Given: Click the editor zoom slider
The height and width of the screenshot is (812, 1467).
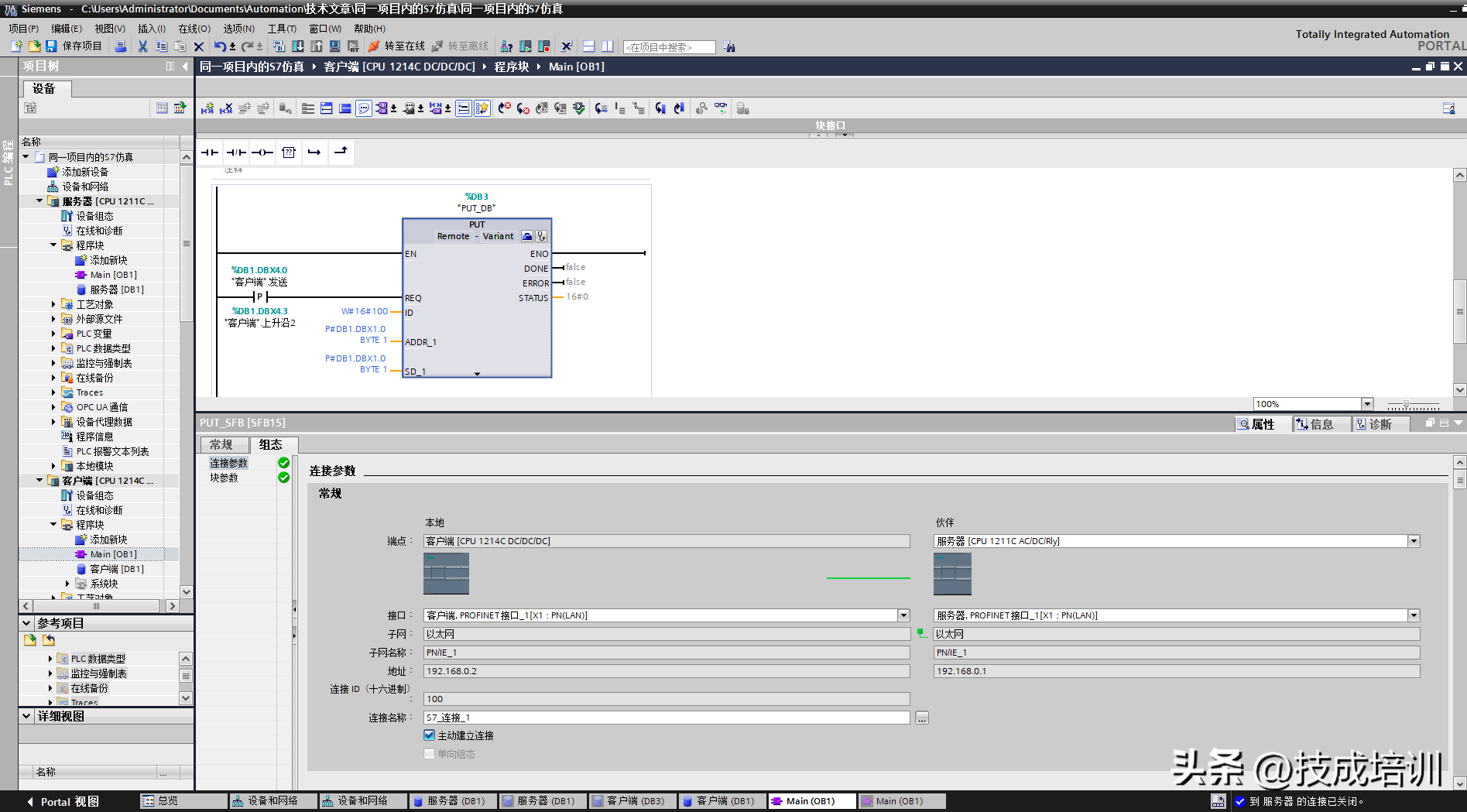Looking at the screenshot, I should click(1407, 405).
